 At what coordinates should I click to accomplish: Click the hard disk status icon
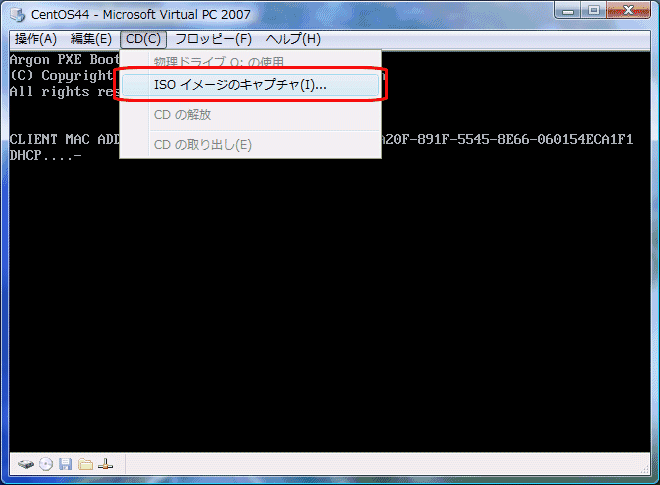pyautogui.click(x=26, y=465)
